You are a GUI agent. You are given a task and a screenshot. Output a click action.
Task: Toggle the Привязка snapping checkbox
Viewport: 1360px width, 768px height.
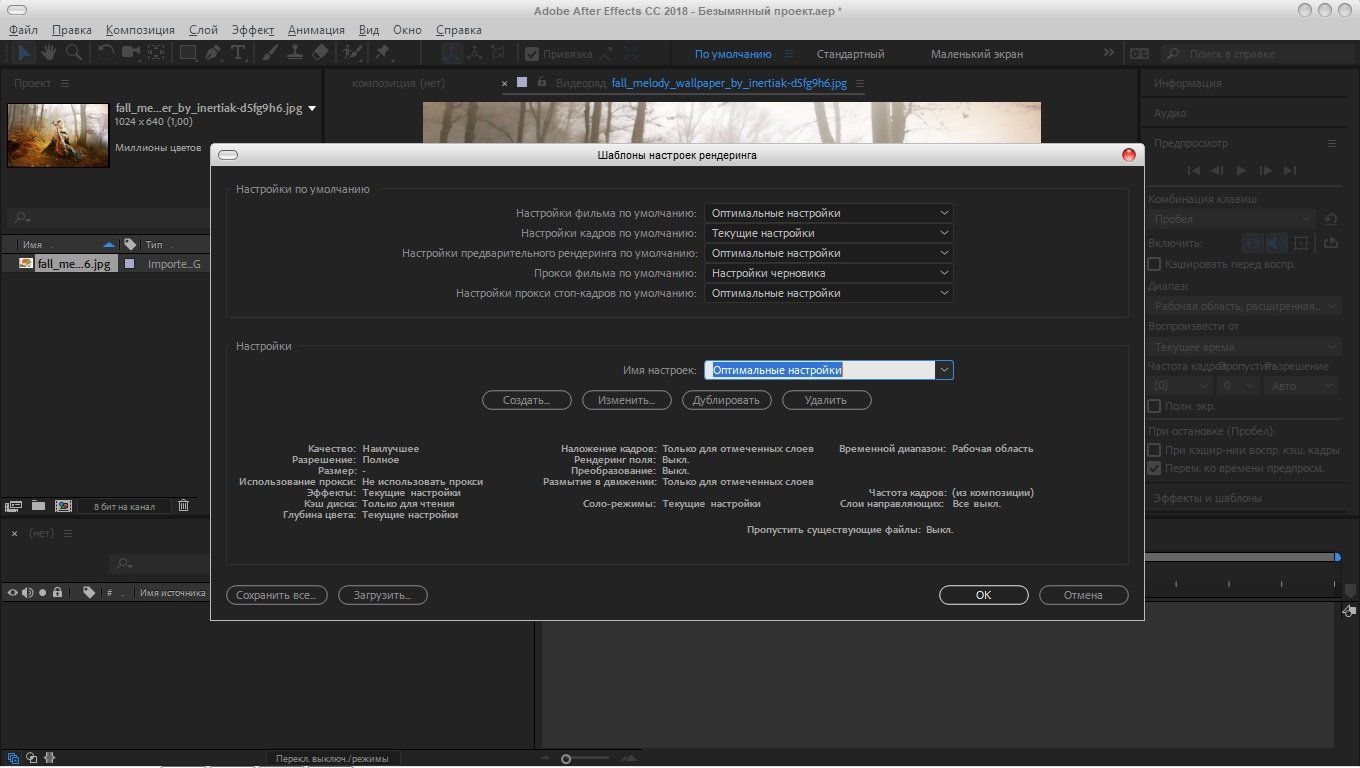pyautogui.click(x=533, y=54)
